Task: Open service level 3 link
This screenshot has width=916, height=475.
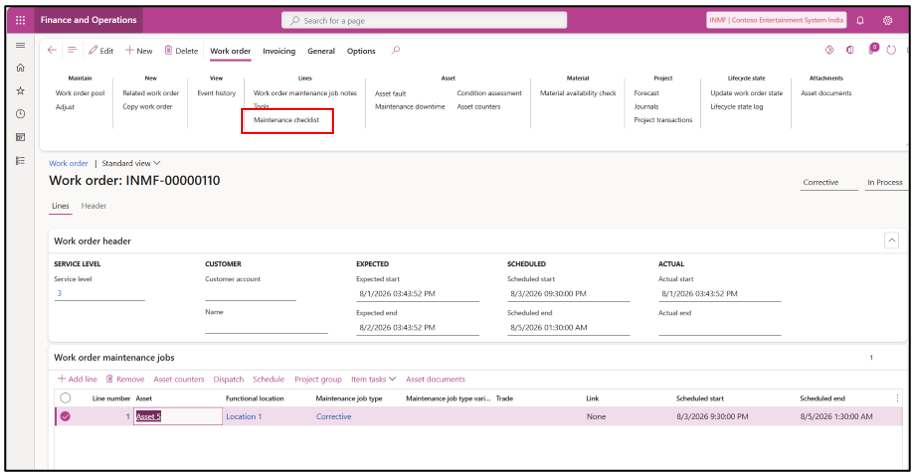Action: point(59,293)
